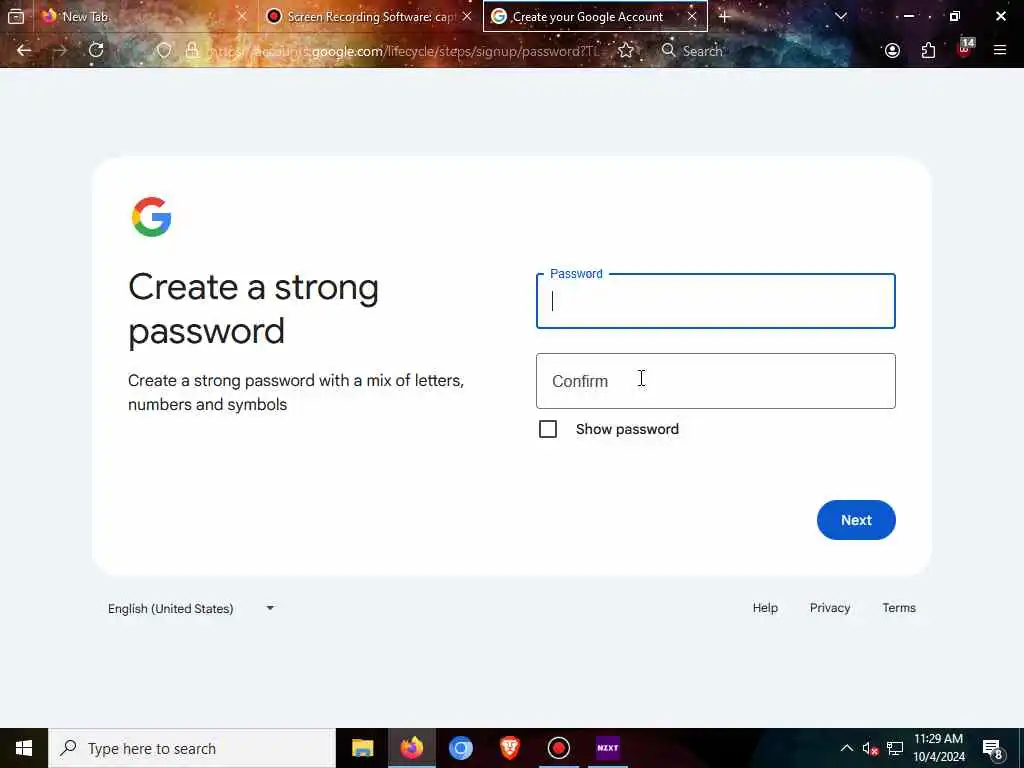
Task: Click the Next button
Action: [856, 520]
